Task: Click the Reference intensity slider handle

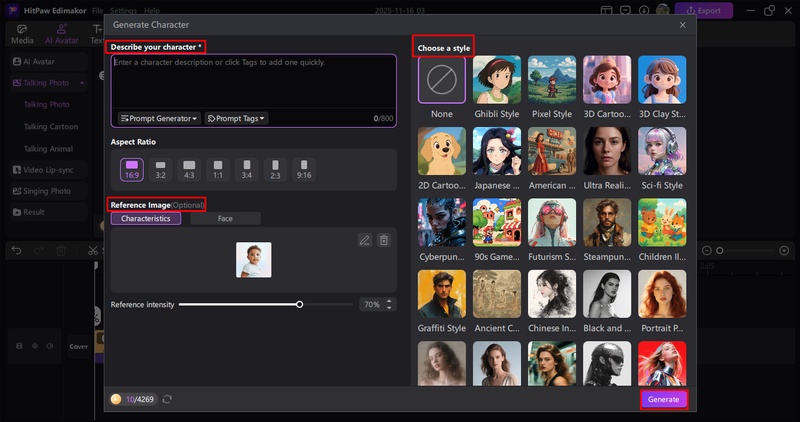Action: point(299,304)
